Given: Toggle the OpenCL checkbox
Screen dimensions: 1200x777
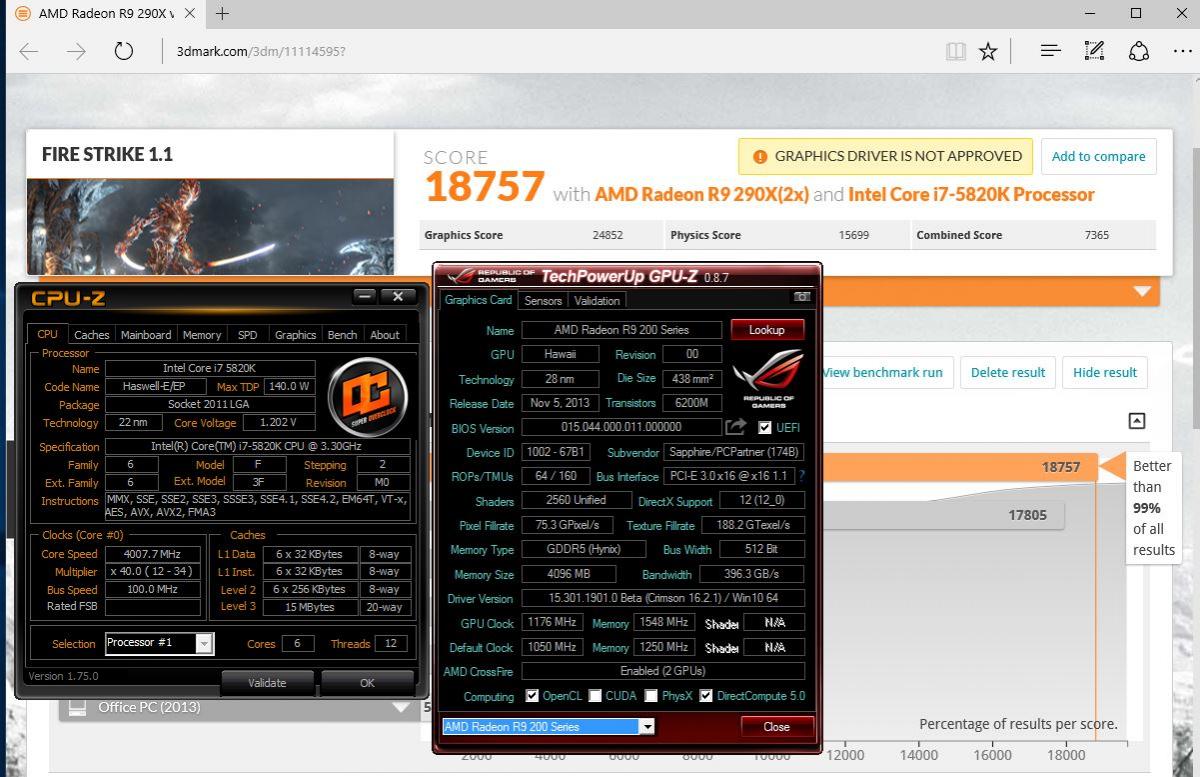Looking at the screenshot, I should point(532,696).
